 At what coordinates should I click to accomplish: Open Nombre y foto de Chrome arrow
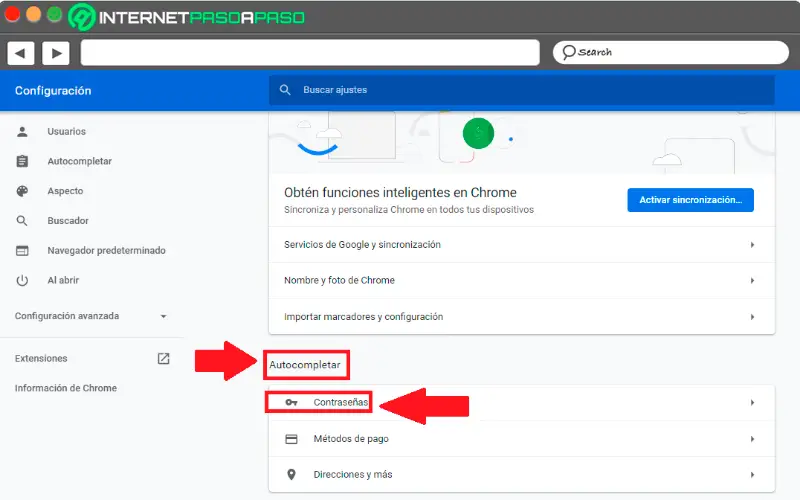753,281
